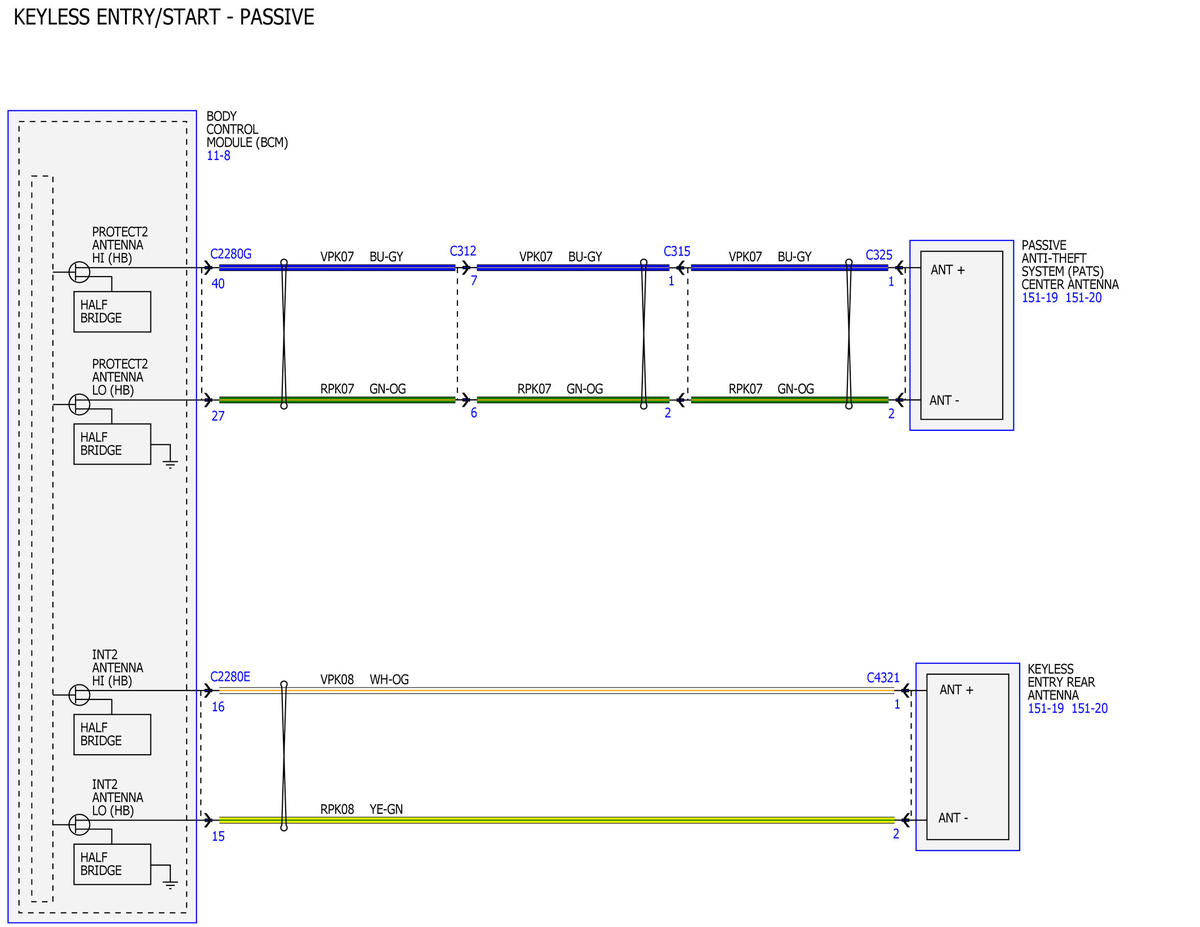Select connector label C2280E
The width and height of the screenshot is (1200, 927).
pos(230,677)
